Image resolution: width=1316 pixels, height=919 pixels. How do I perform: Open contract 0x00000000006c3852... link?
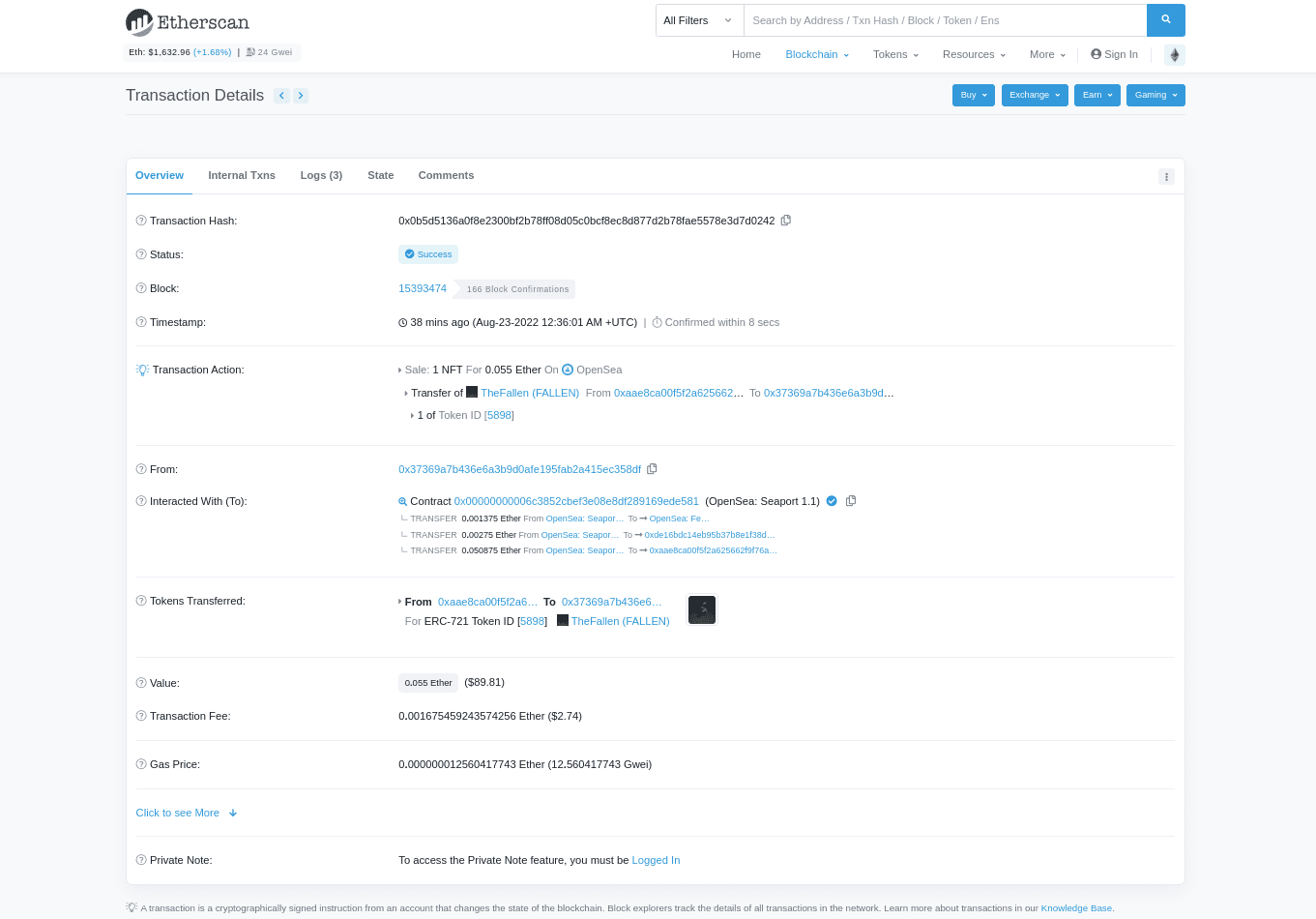click(x=576, y=501)
